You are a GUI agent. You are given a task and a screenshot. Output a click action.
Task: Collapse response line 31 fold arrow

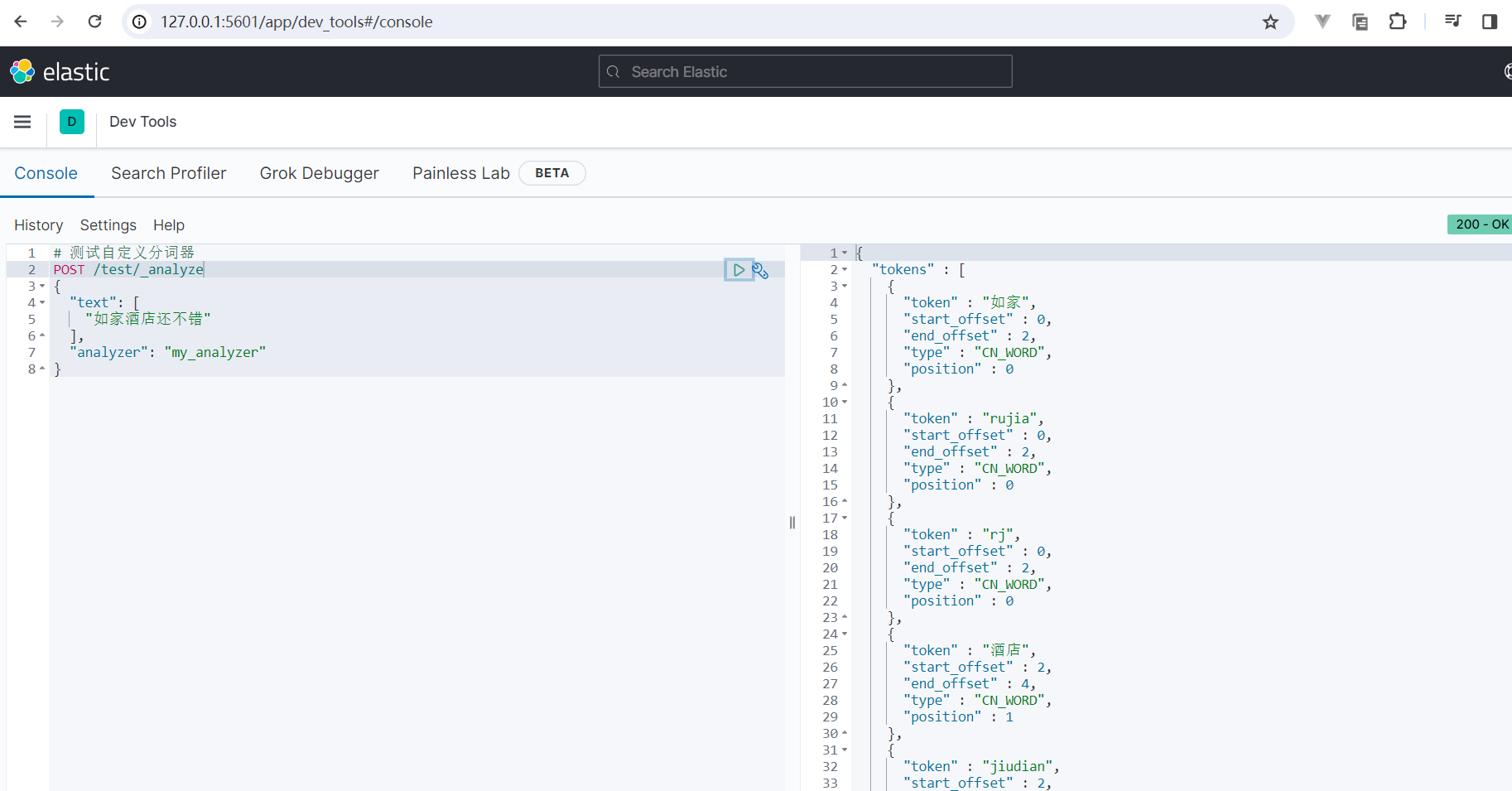coord(845,750)
